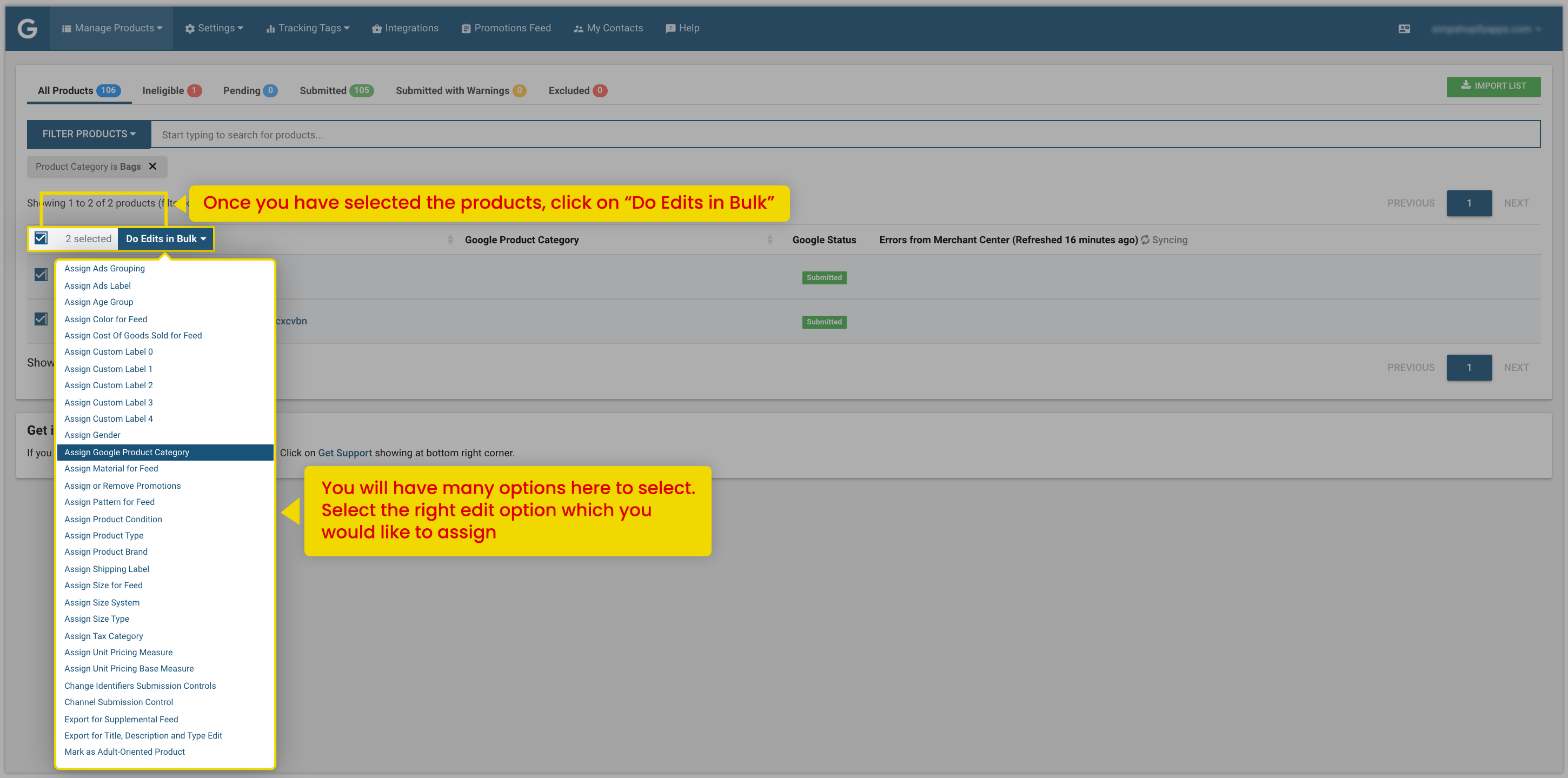Expand the Filter Products dropdown
The height and width of the screenshot is (778, 1568).
(x=89, y=134)
